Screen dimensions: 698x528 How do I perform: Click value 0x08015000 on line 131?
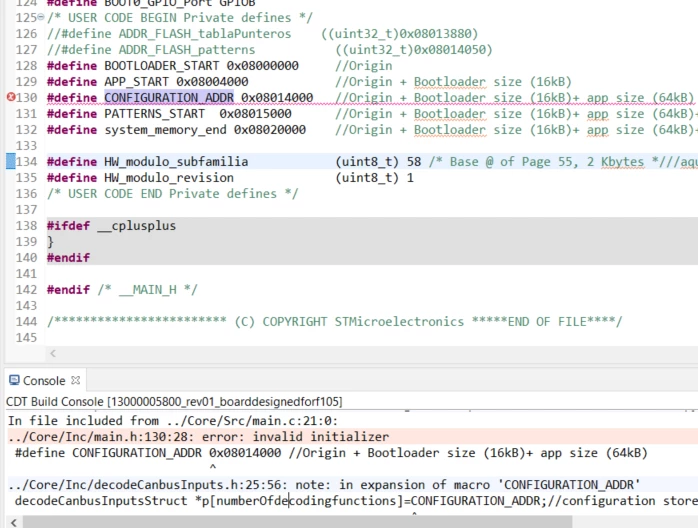[x=255, y=114]
